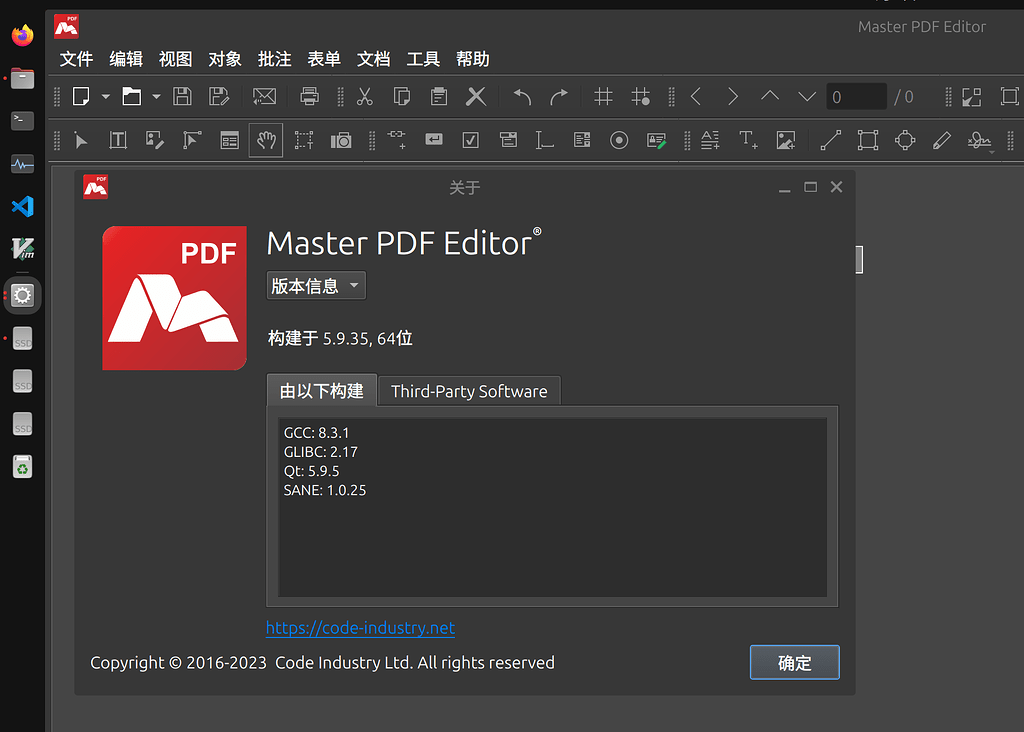Screen dimensions: 1024x732
Task: Select the Hand tool
Action: coord(266,140)
